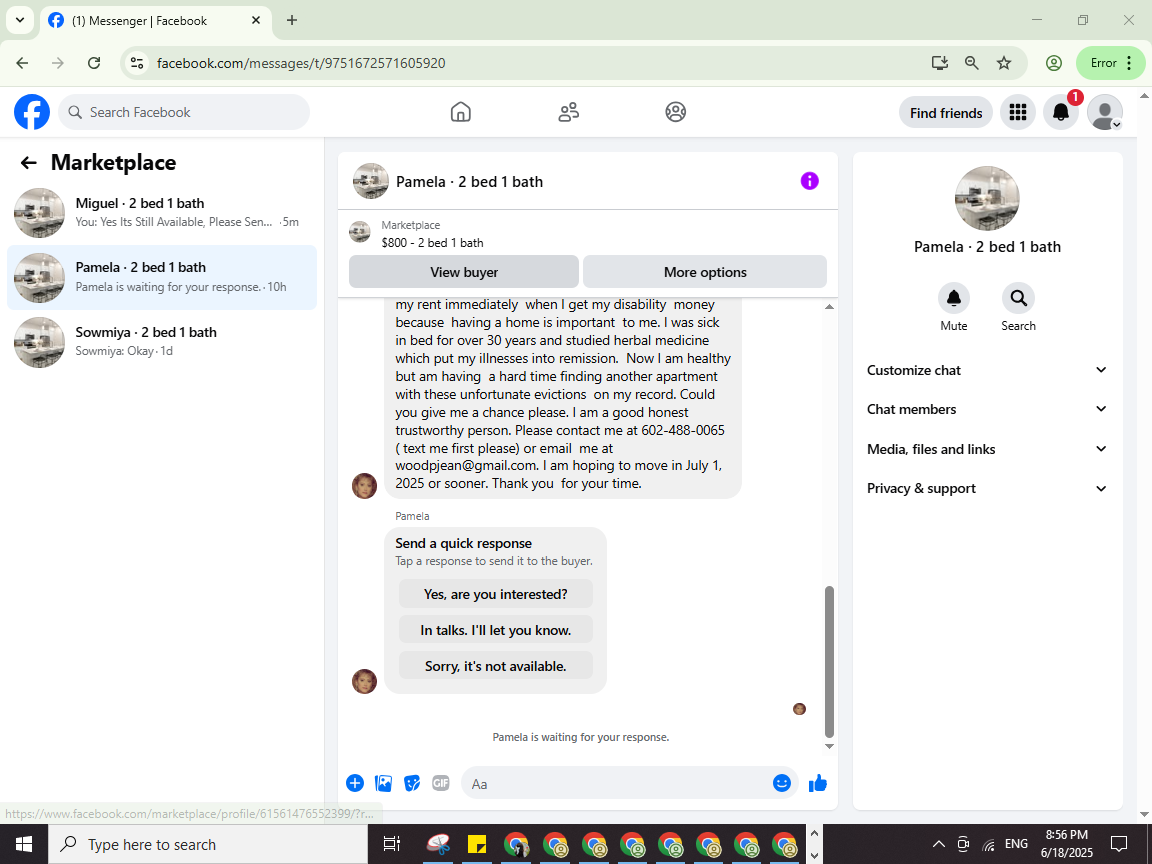Close the Messenger browser tab
The height and width of the screenshot is (864, 1152).
256,21
